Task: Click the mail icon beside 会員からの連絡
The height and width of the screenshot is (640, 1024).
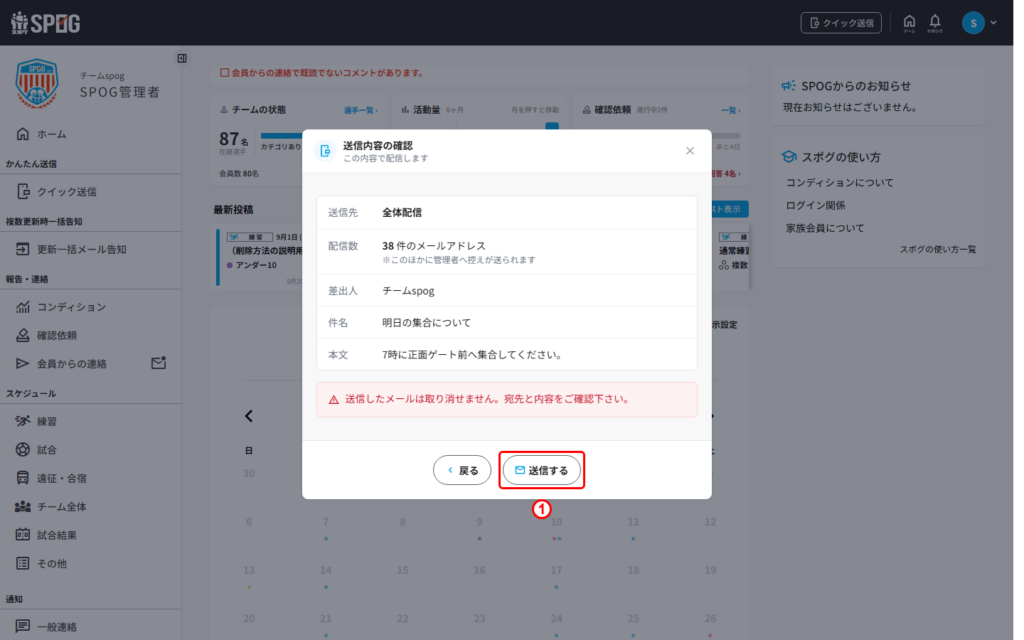Action: [159, 362]
